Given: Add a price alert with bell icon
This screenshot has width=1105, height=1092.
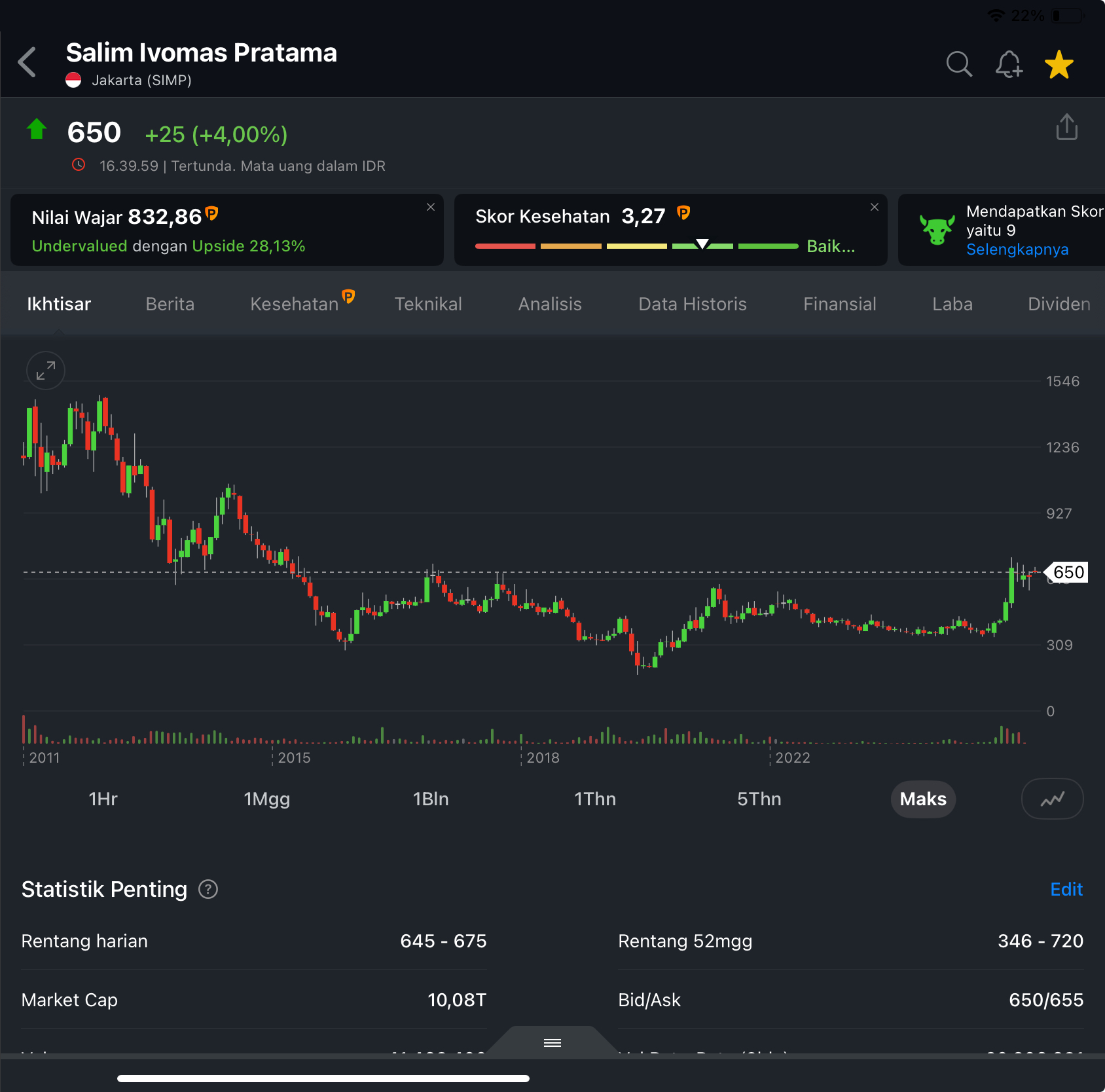Looking at the screenshot, I should pos(1009,64).
